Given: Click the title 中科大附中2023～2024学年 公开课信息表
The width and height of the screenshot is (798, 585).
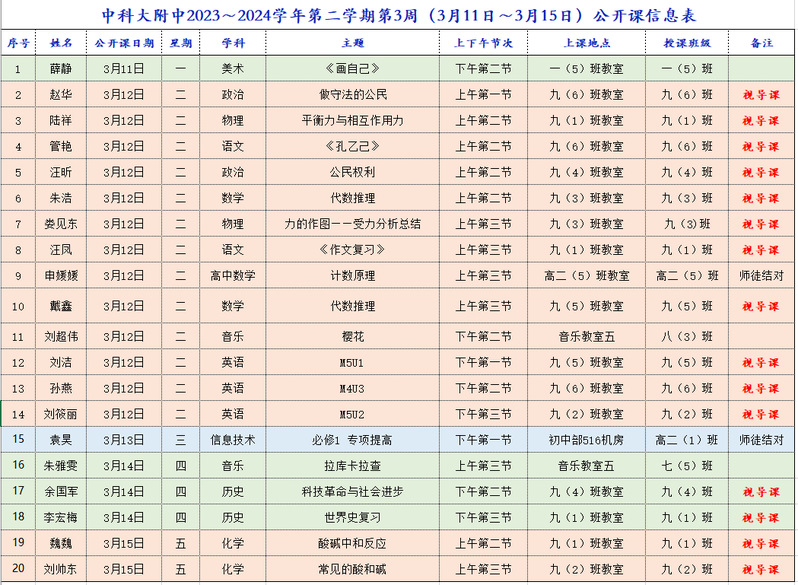Looking at the screenshot, I should coord(398,15).
